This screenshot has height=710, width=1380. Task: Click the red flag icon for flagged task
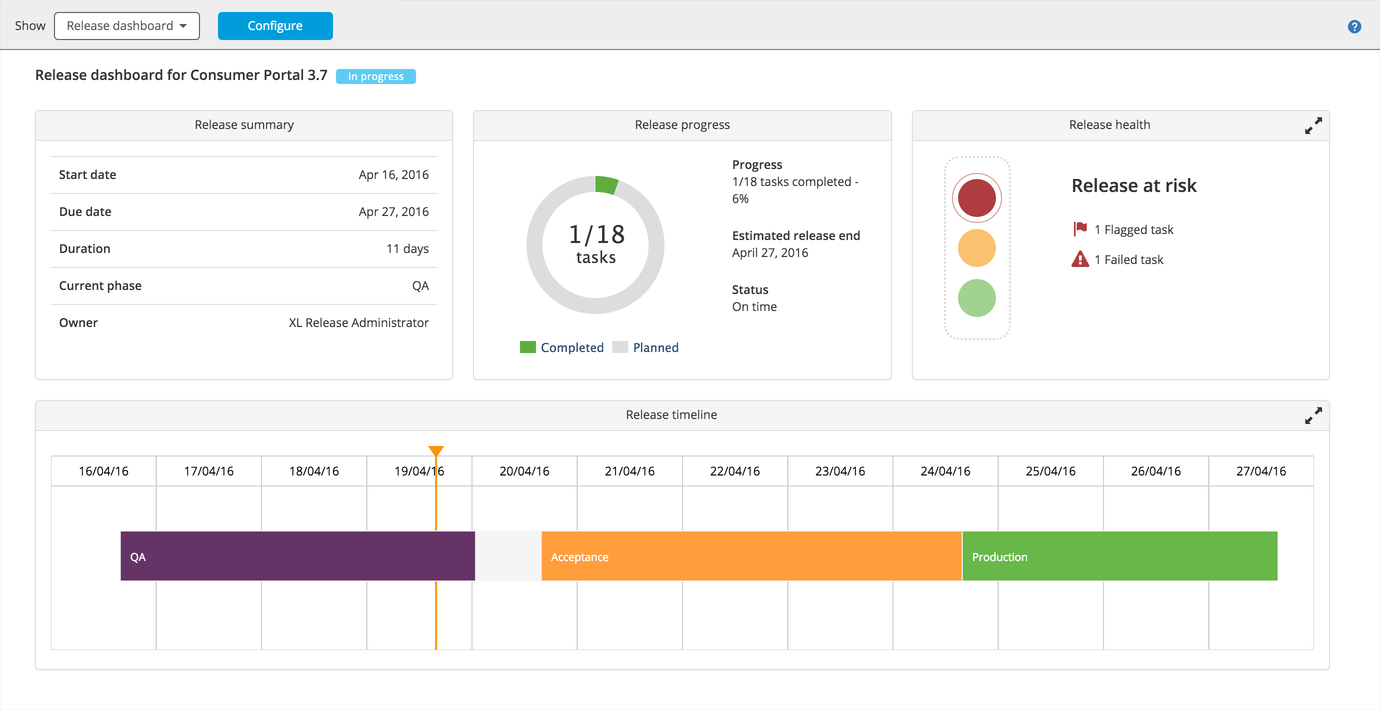click(x=1080, y=229)
